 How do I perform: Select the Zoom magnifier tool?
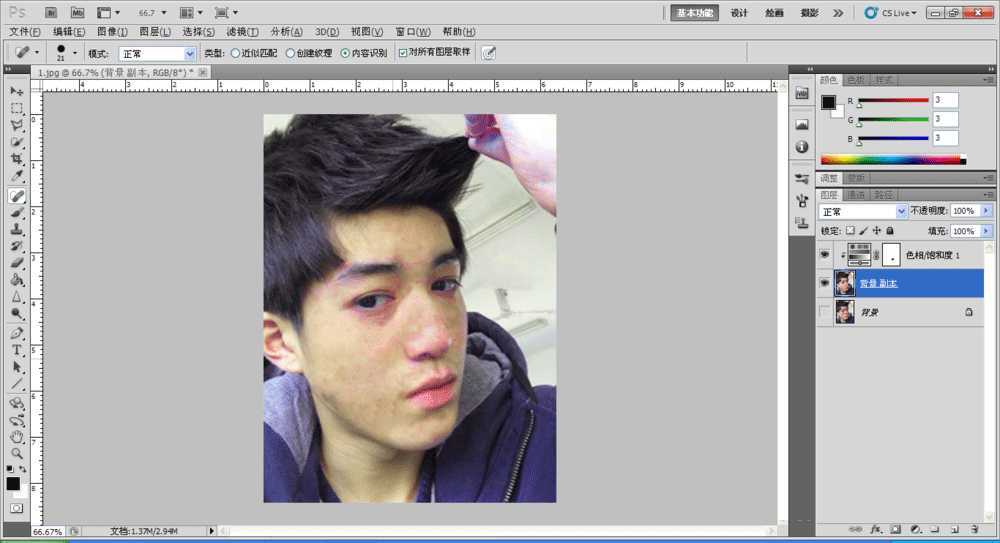[17, 453]
